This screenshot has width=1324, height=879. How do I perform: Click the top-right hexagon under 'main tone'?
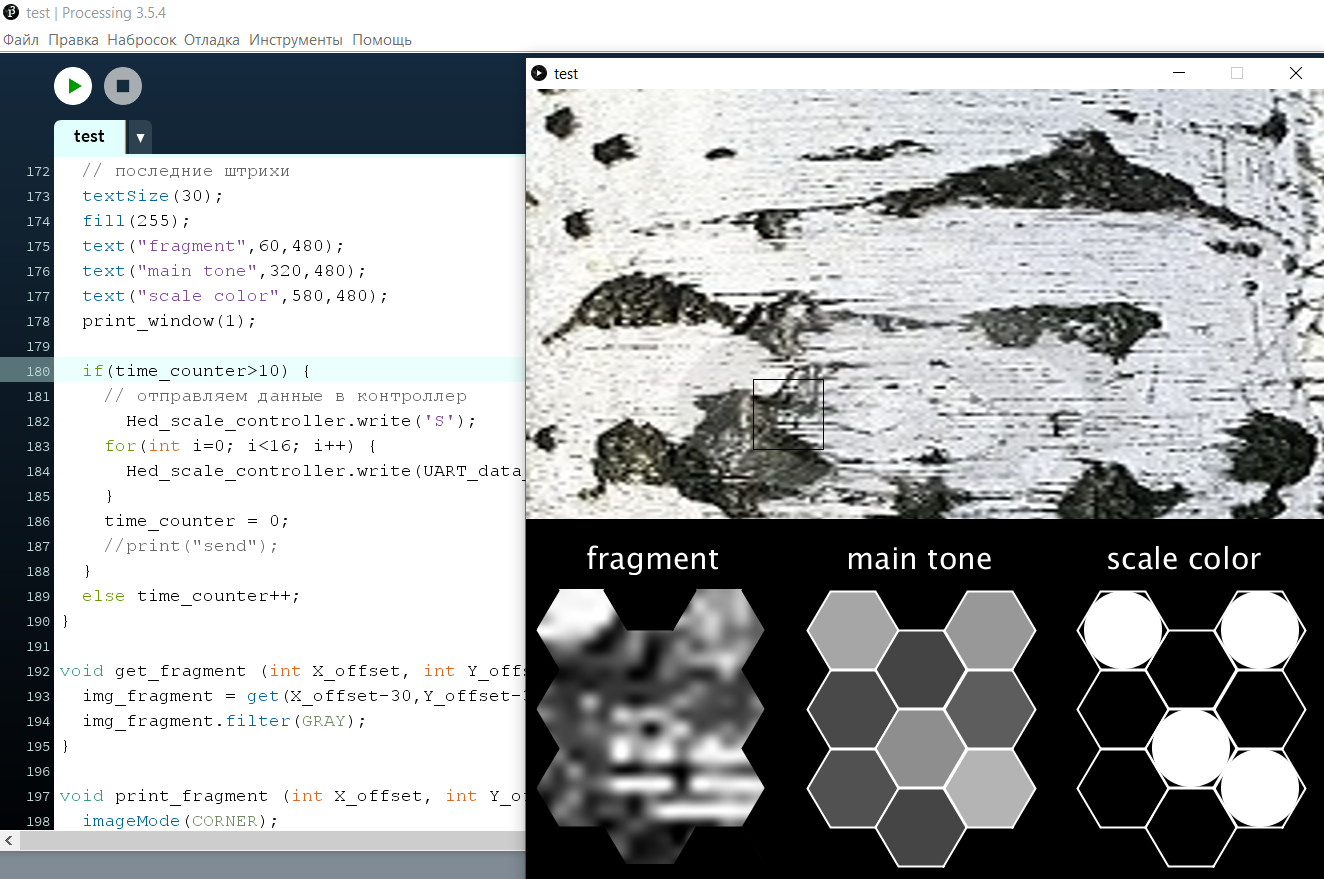989,631
